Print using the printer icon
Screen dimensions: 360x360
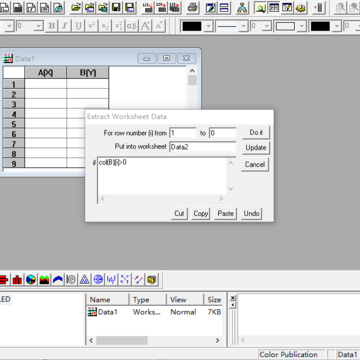coord(193,7)
